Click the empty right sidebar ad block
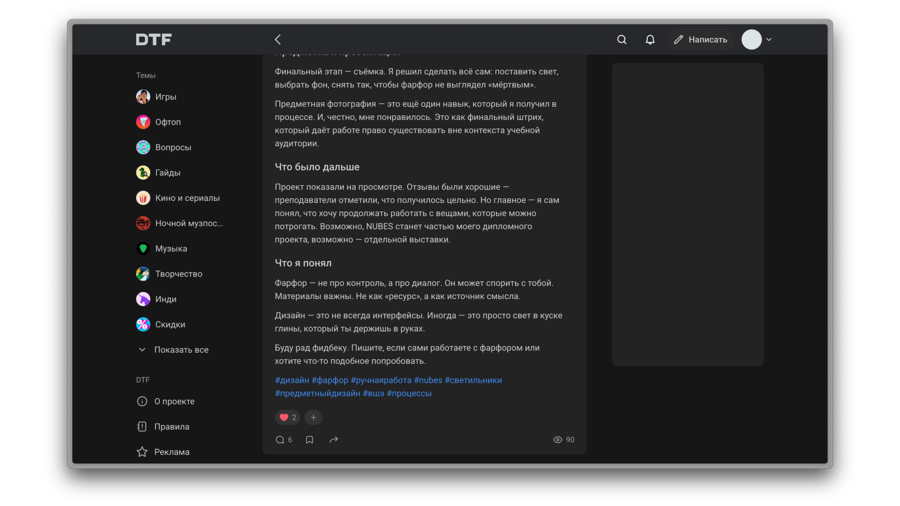 pyautogui.click(x=688, y=215)
